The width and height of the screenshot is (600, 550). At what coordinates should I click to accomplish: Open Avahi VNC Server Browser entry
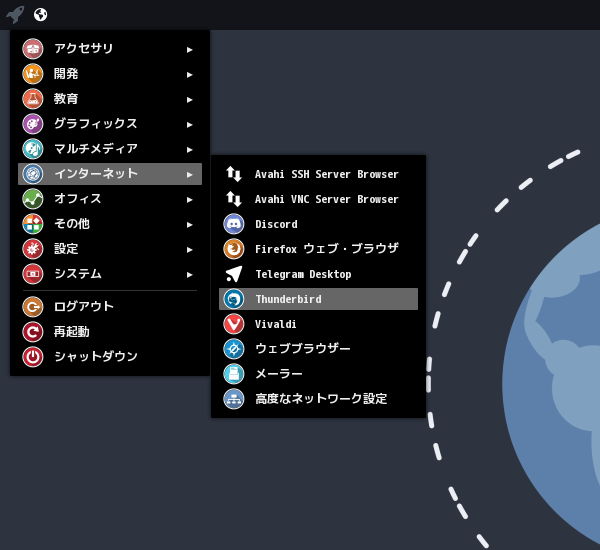pyautogui.click(x=318, y=199)
